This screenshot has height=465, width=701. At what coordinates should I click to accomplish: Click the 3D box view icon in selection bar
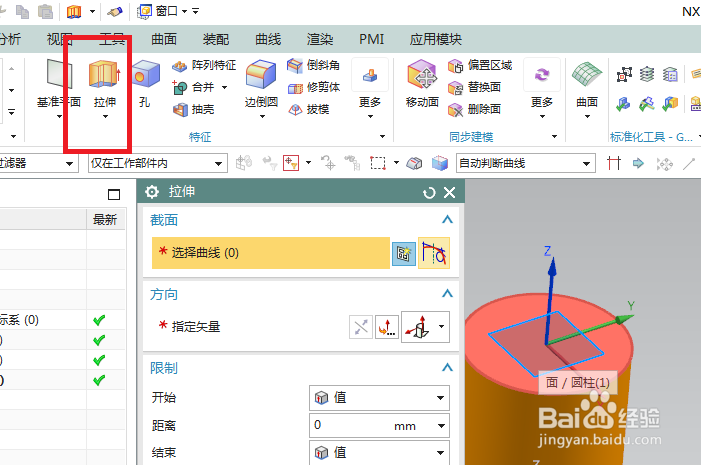440,163
